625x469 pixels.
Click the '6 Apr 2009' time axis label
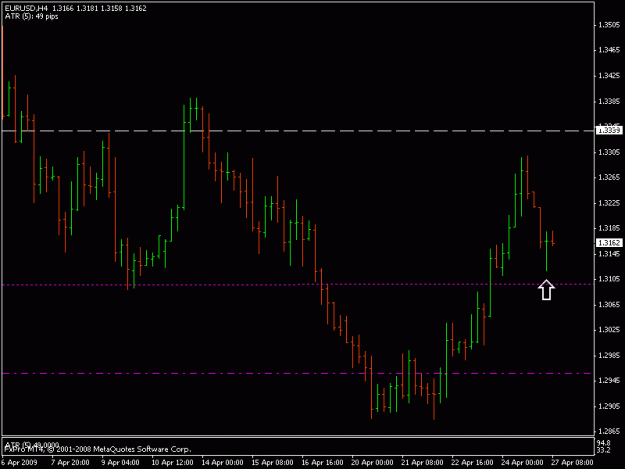coord(19,463)
